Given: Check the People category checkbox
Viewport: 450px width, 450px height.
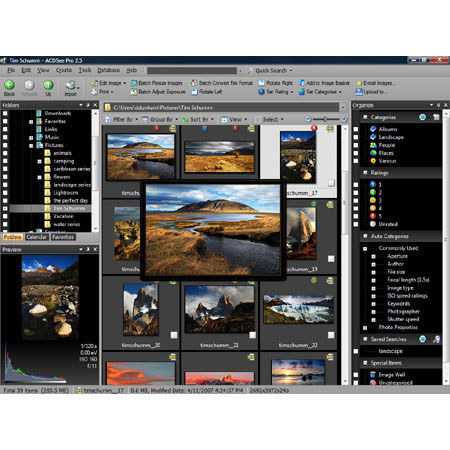Looking at the screenshot, I should (x=356, y=145).
